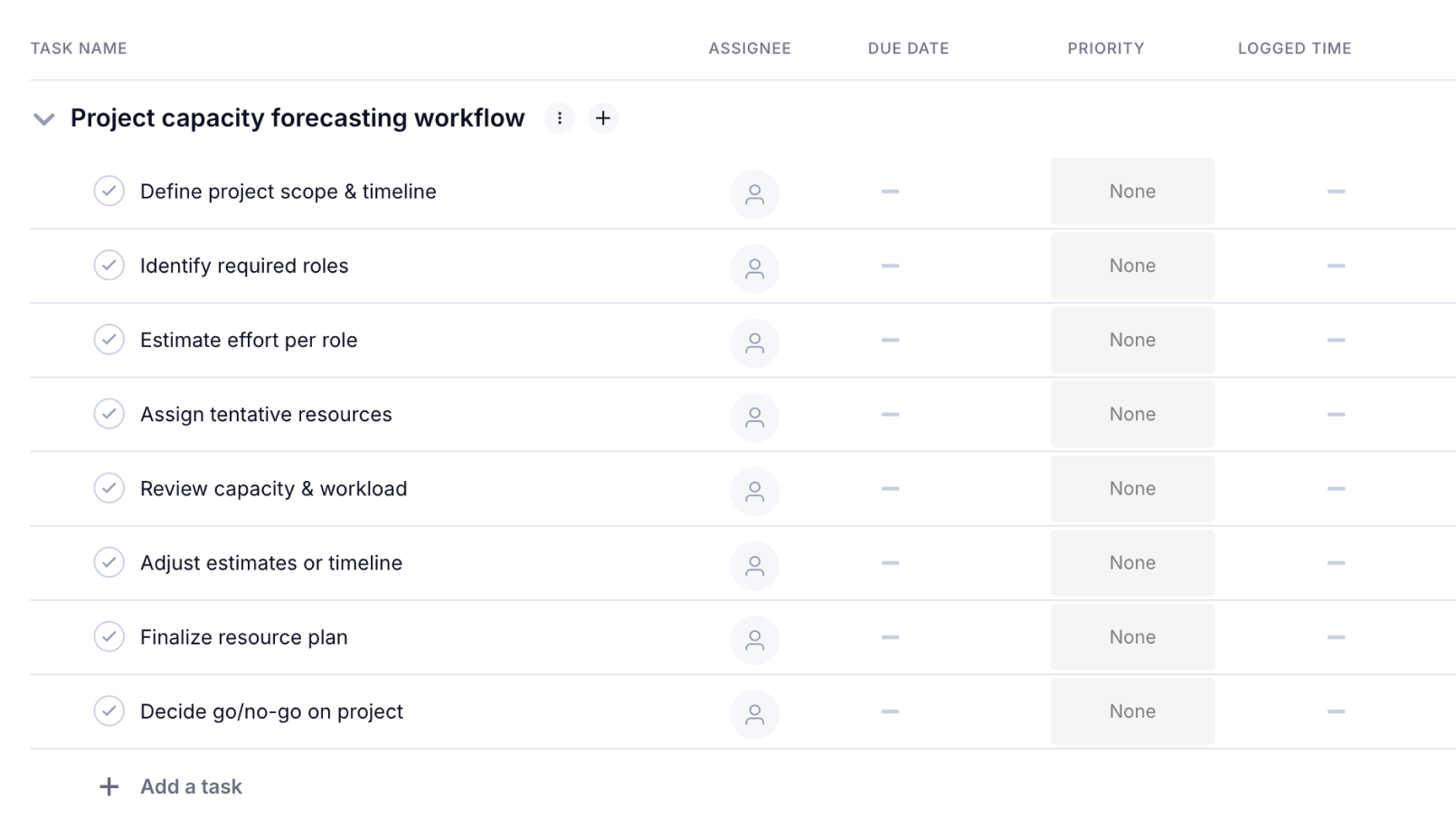Check off Adjust estimates or timeline task
This screenshot has height=837, width=1456.
pyautogui.click(x=109, y=562)
